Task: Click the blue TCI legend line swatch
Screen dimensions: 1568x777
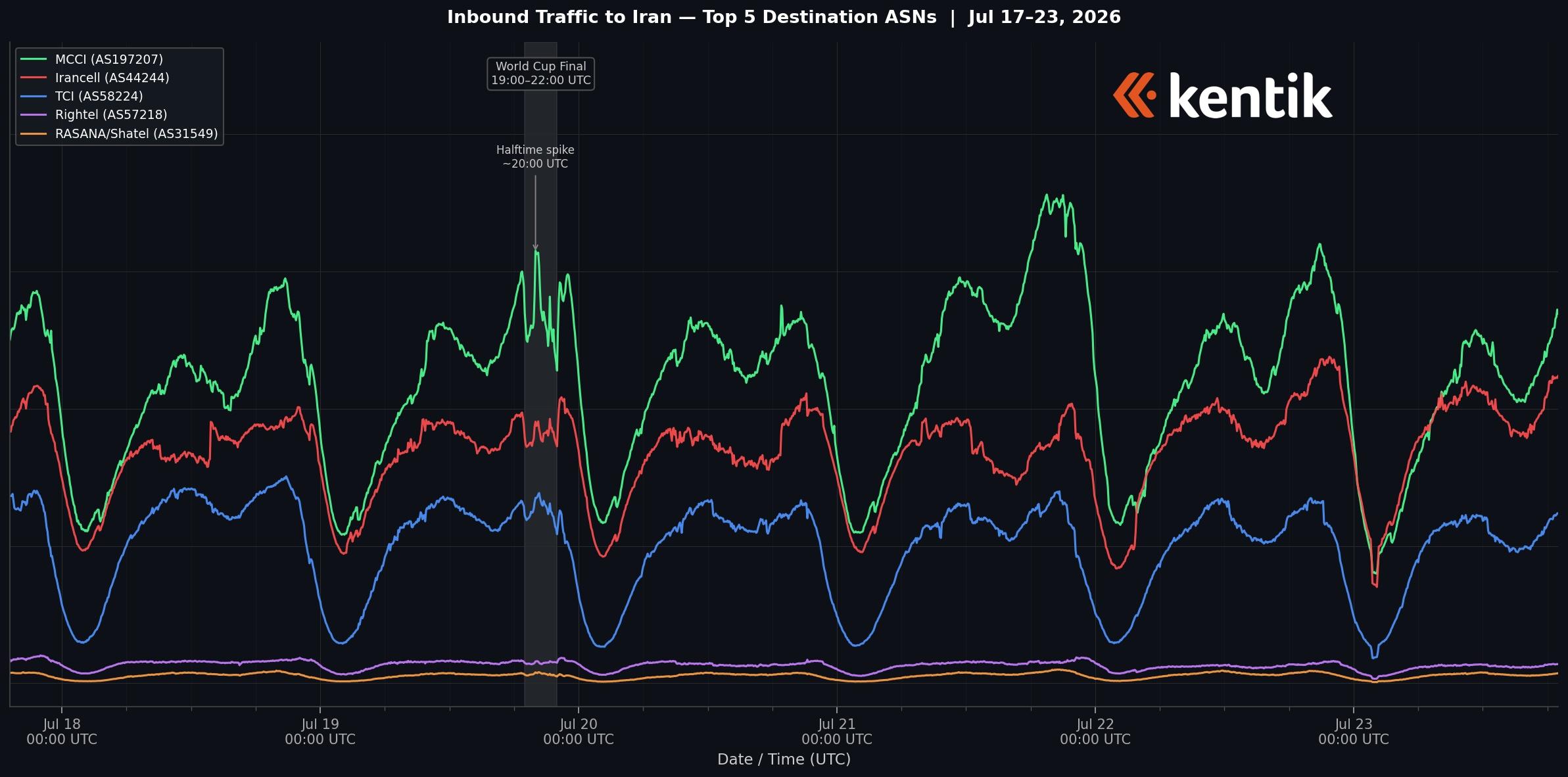Action: click(34, 96)
